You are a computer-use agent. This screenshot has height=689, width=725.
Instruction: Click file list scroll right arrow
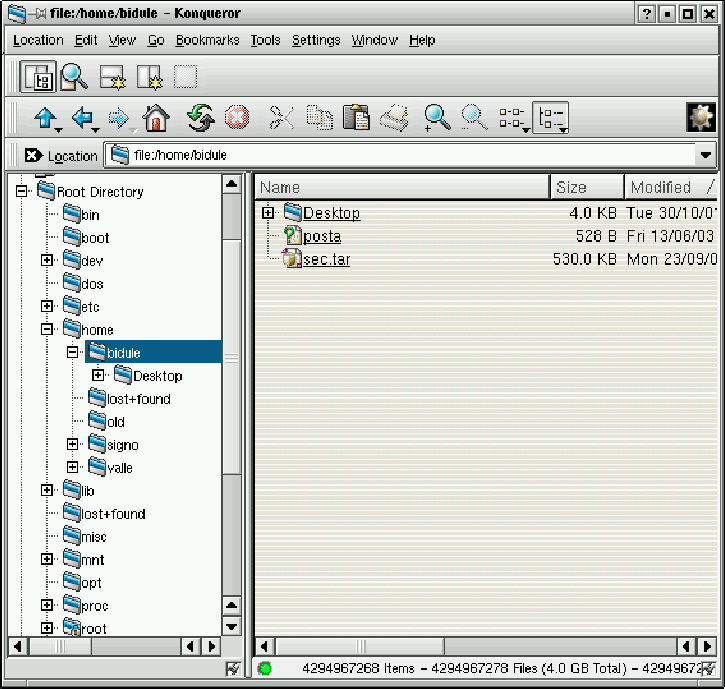pos(707,646)
